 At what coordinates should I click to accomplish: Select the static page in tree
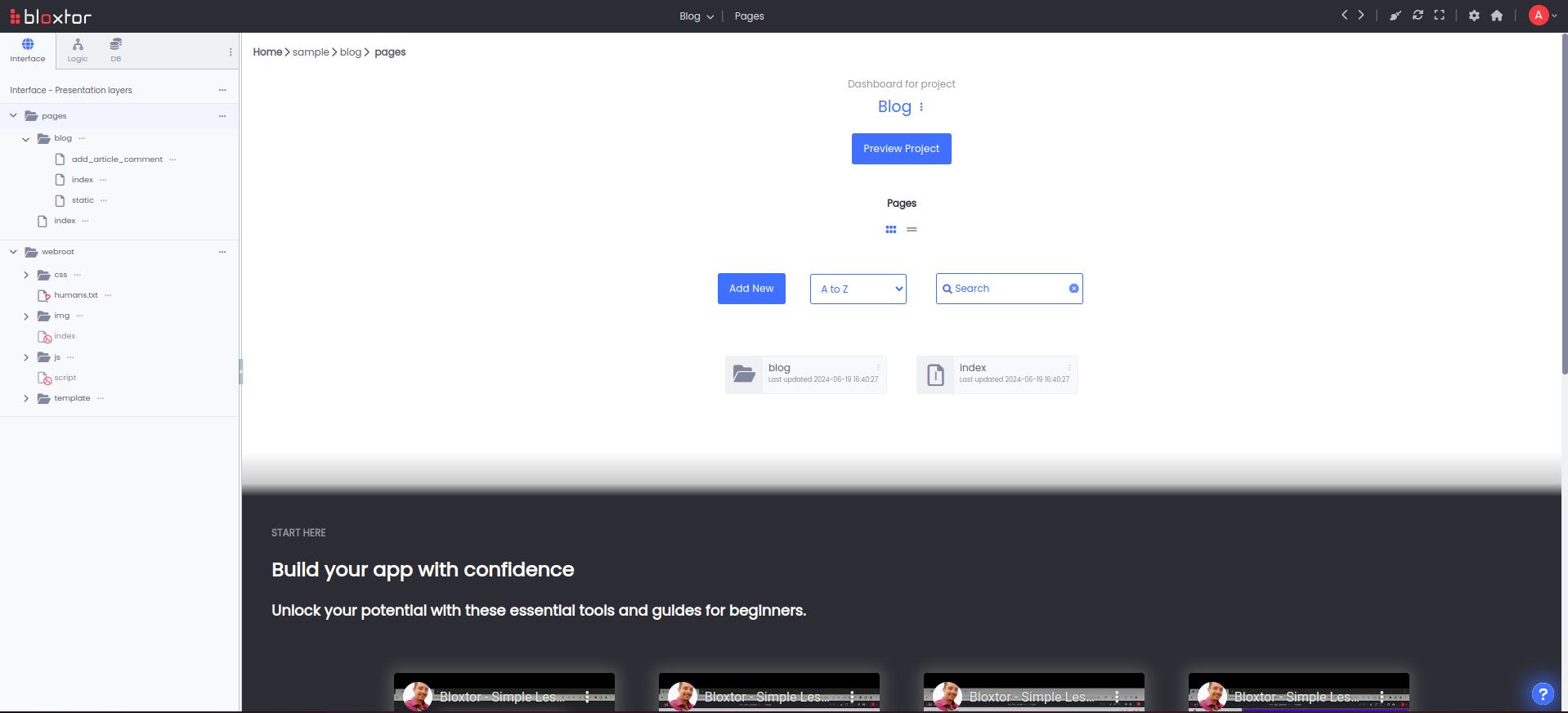(x=83, y=200)
